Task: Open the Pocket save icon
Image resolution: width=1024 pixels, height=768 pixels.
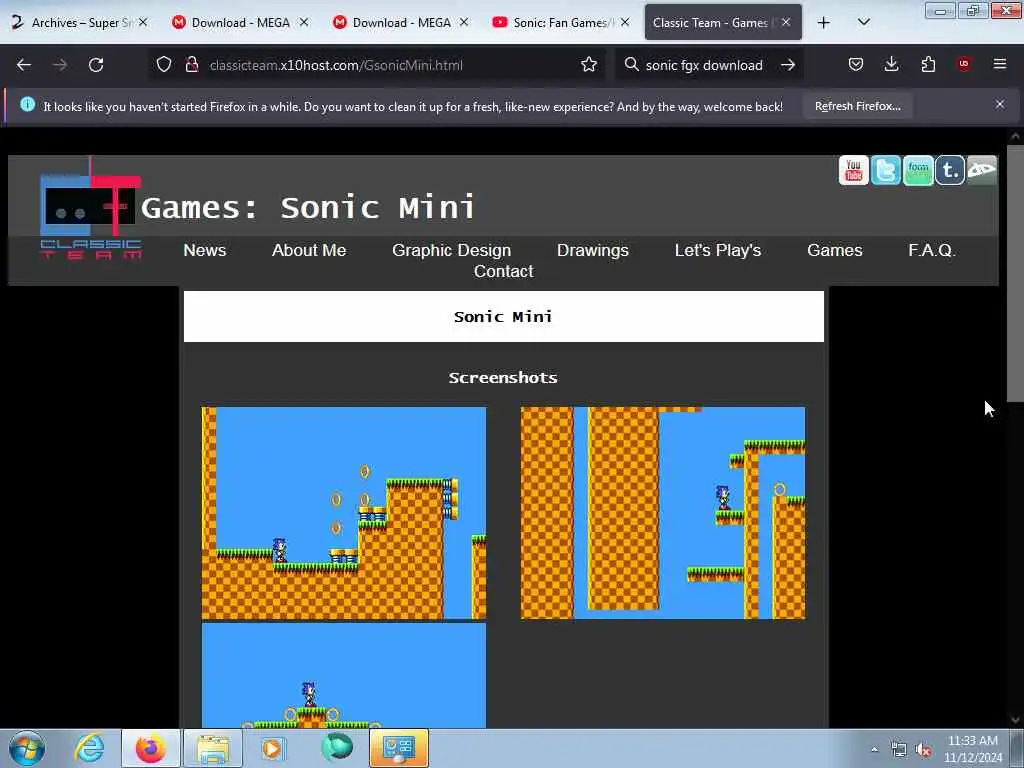Action: (x=856, y=65)
